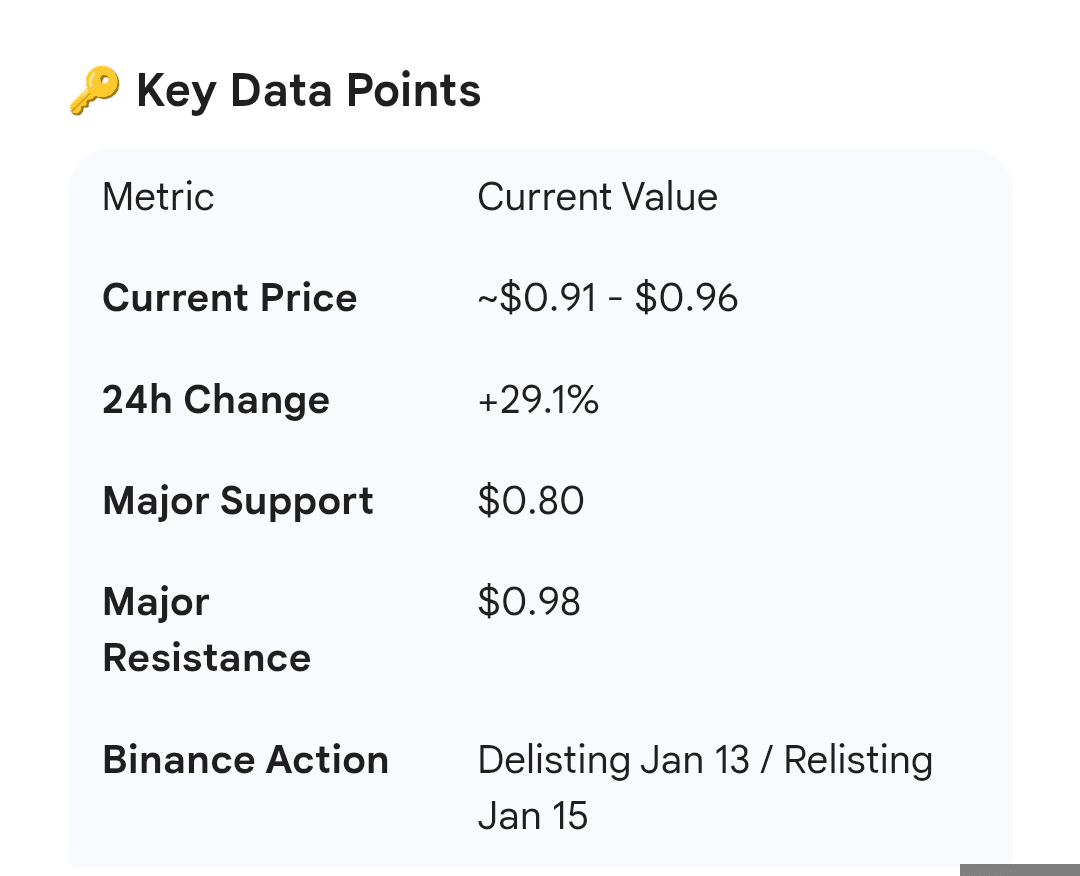The height and width of the screenshot is (876, 1080).
Task: Select the Major Resistance row label
Action: (x=206, y=630)
